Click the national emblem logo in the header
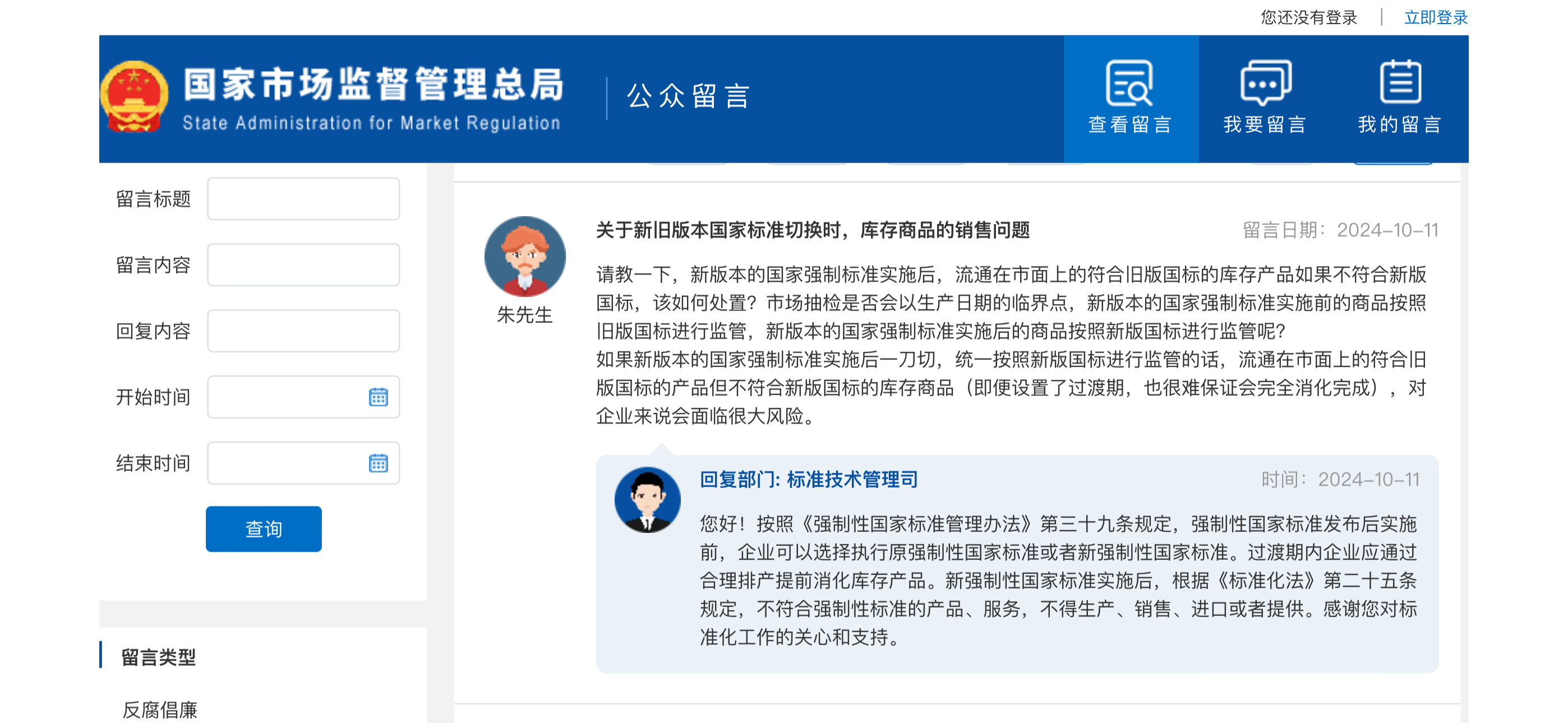 coord(135,98)
